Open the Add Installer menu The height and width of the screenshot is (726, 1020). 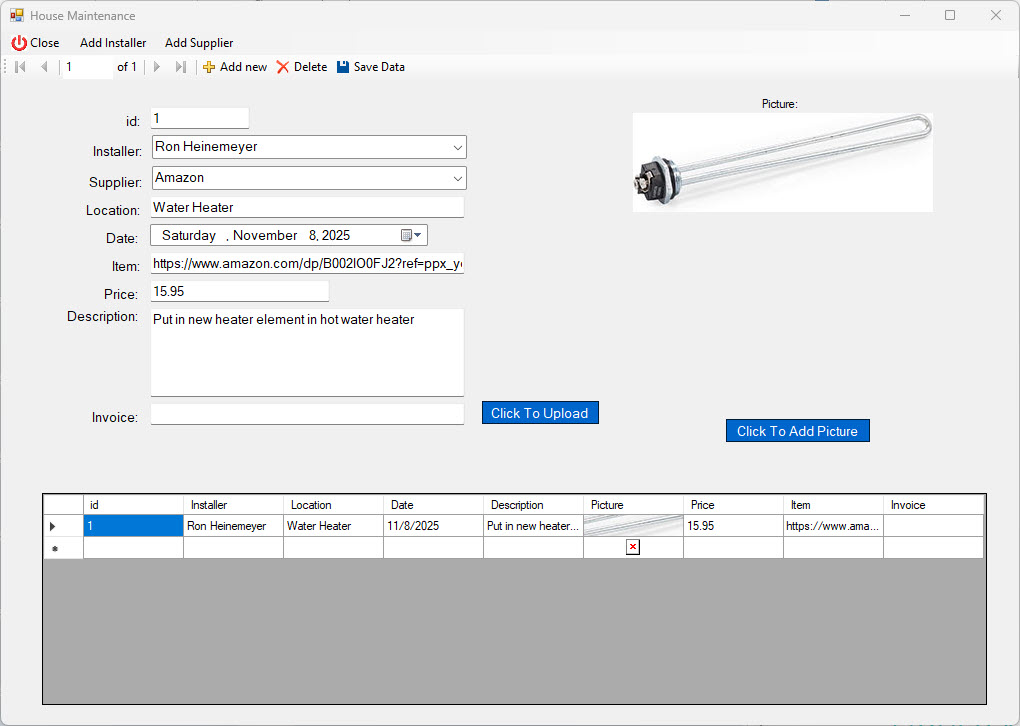[113, 43]
